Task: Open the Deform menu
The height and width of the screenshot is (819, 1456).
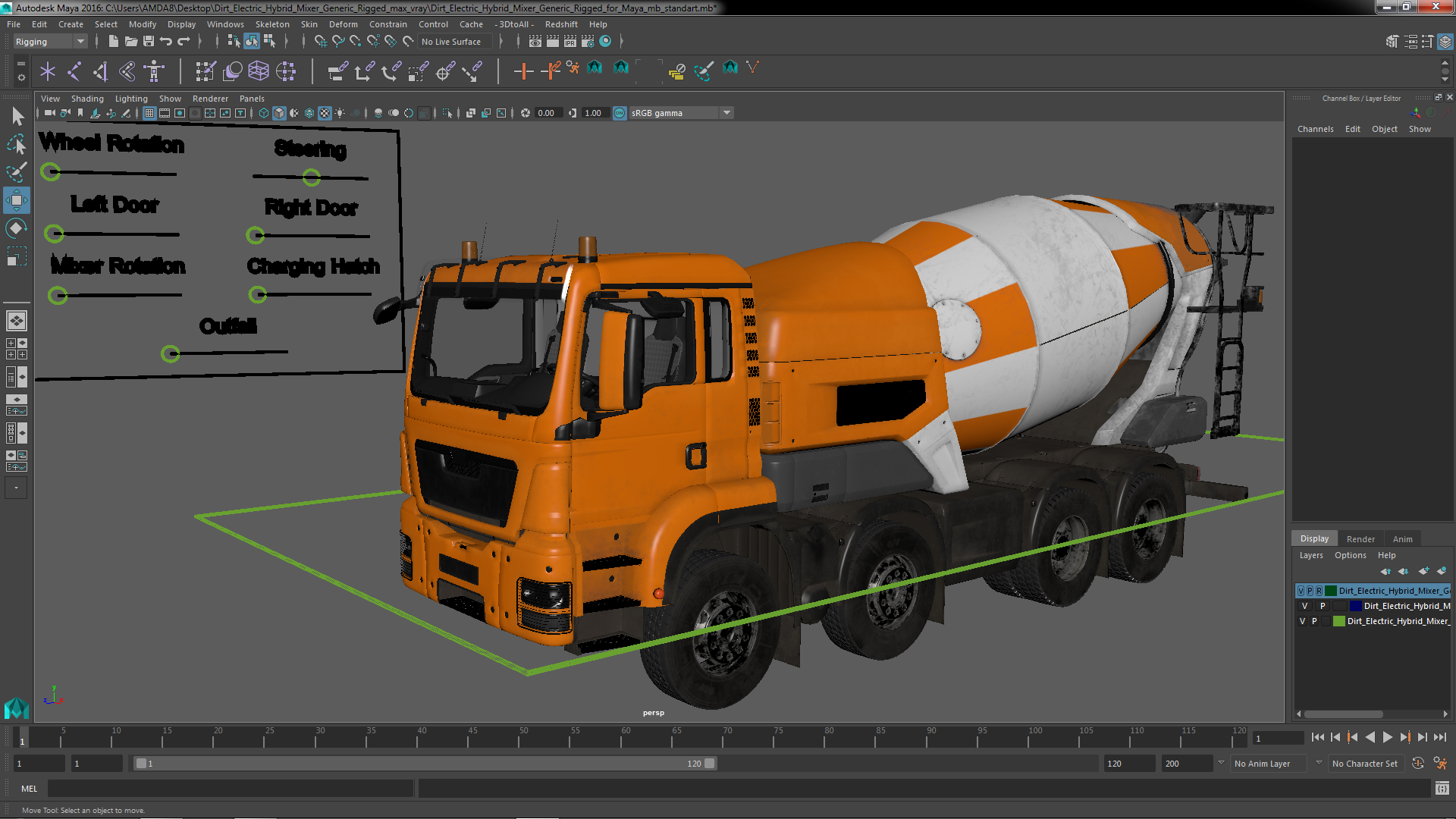Action: coord(343,24)
